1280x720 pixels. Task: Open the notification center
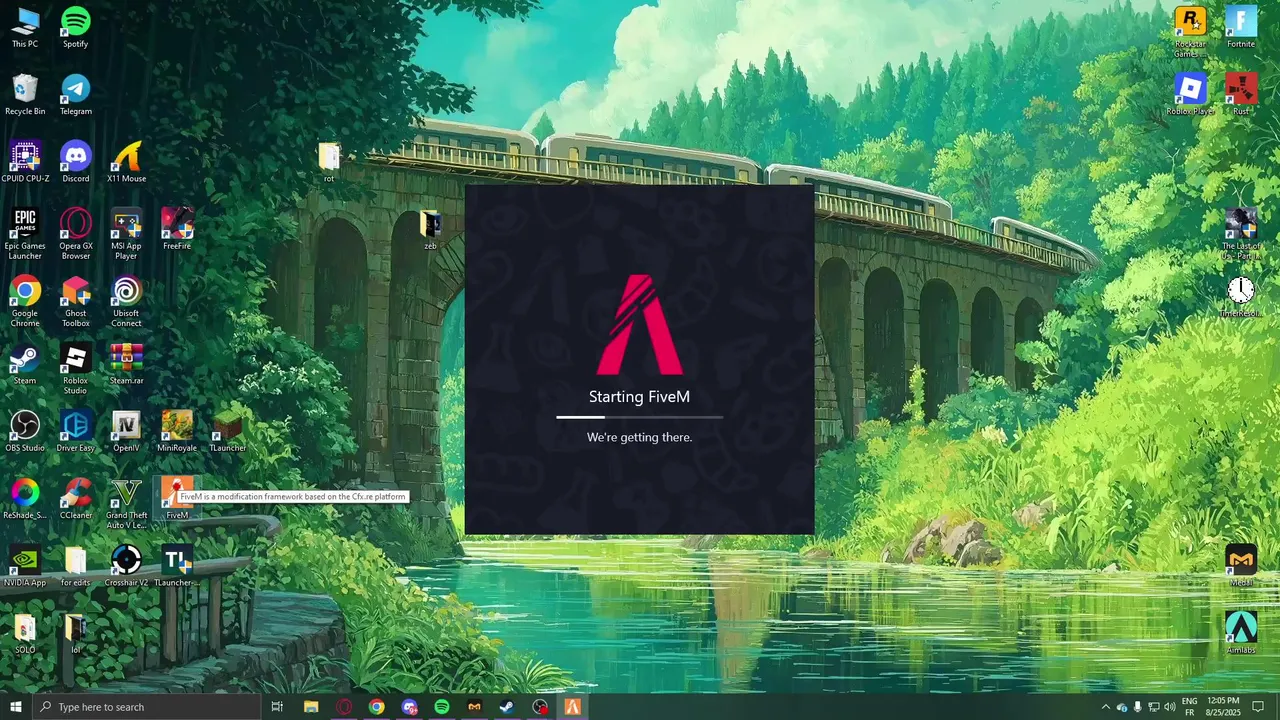tap(1258, 707)
